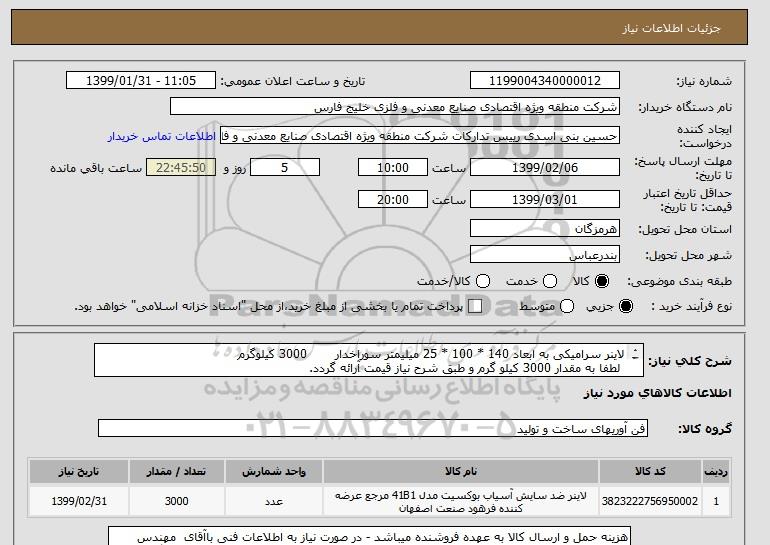Click the row number cell 1

coord(716,501)
